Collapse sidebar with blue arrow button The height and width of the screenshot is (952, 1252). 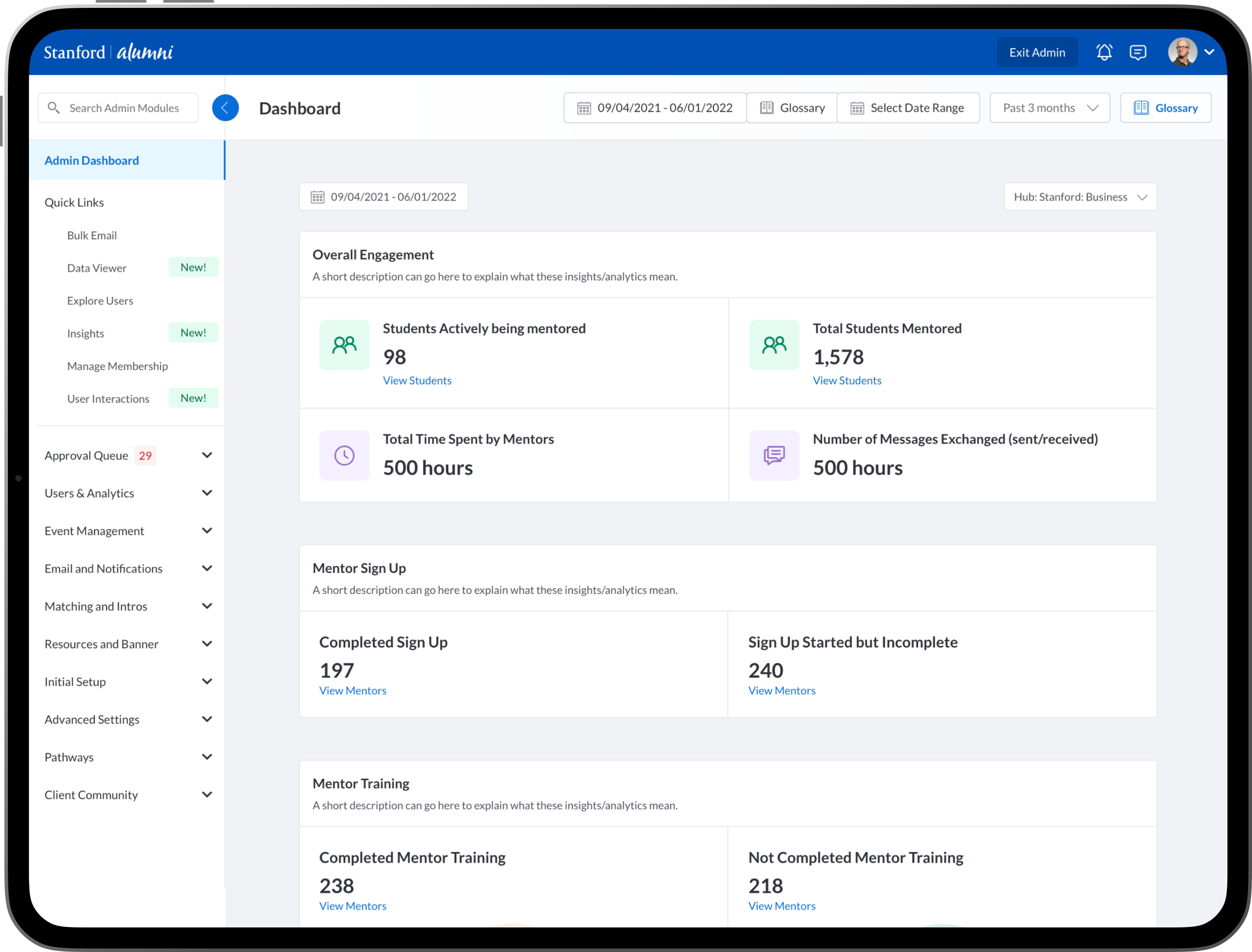225,107
